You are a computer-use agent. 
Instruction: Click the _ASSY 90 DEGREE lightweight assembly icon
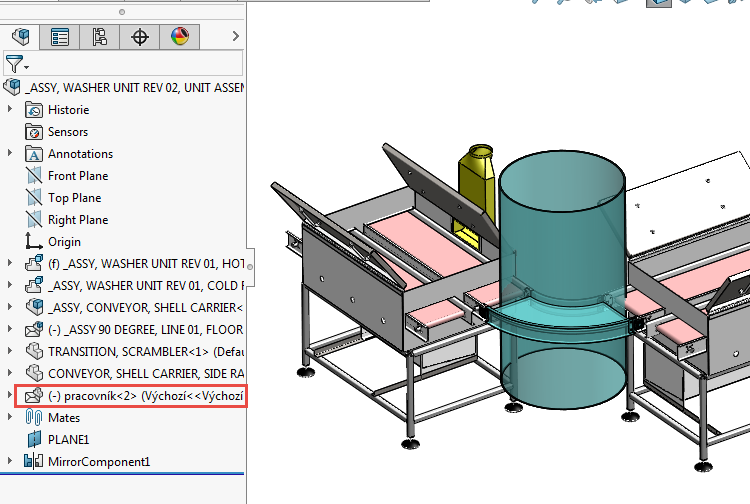[x=34, y=329]
